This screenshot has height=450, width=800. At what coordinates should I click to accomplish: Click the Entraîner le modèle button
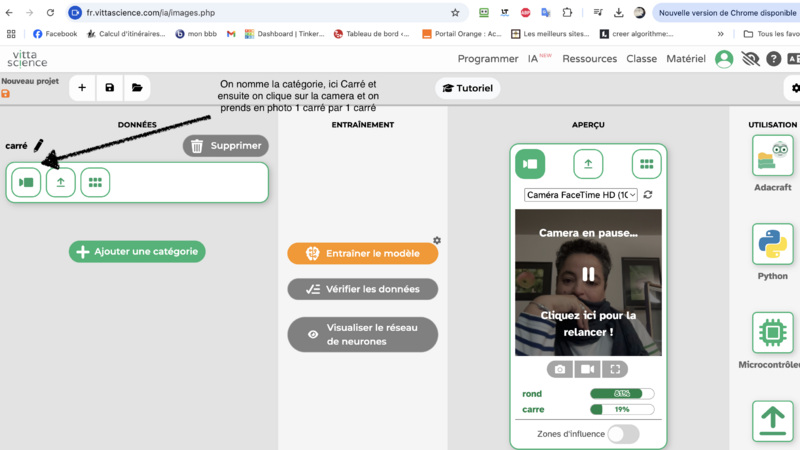362,254
